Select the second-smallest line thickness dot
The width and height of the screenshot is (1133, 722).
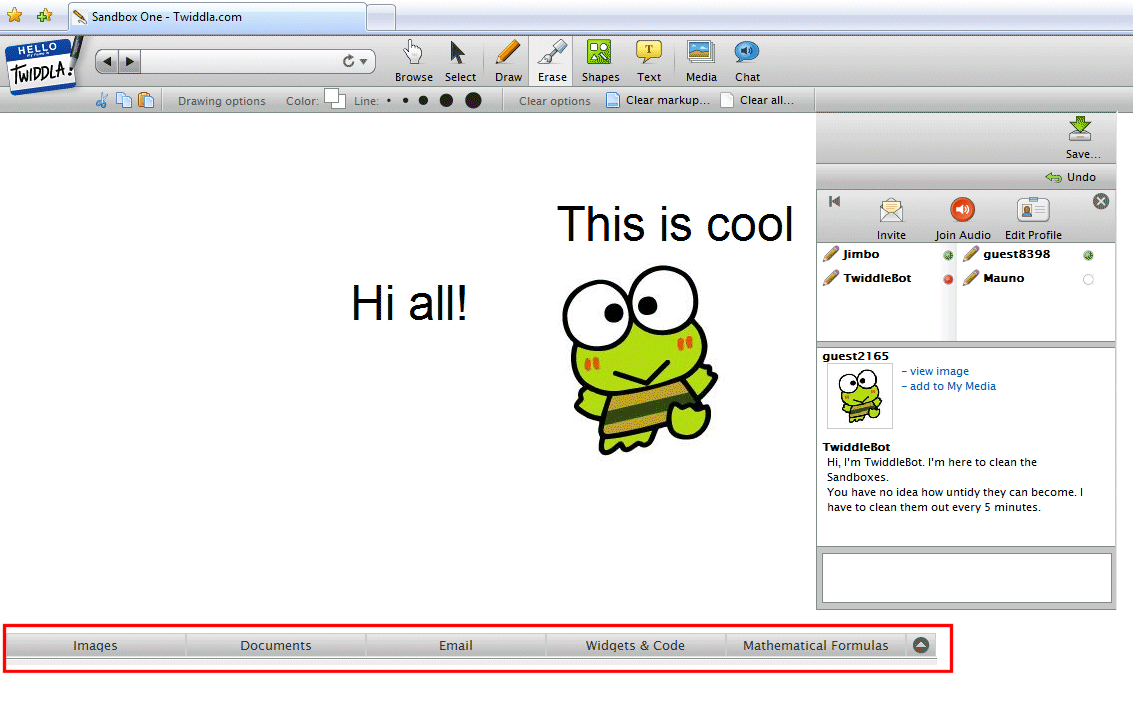tap(405, 100)
